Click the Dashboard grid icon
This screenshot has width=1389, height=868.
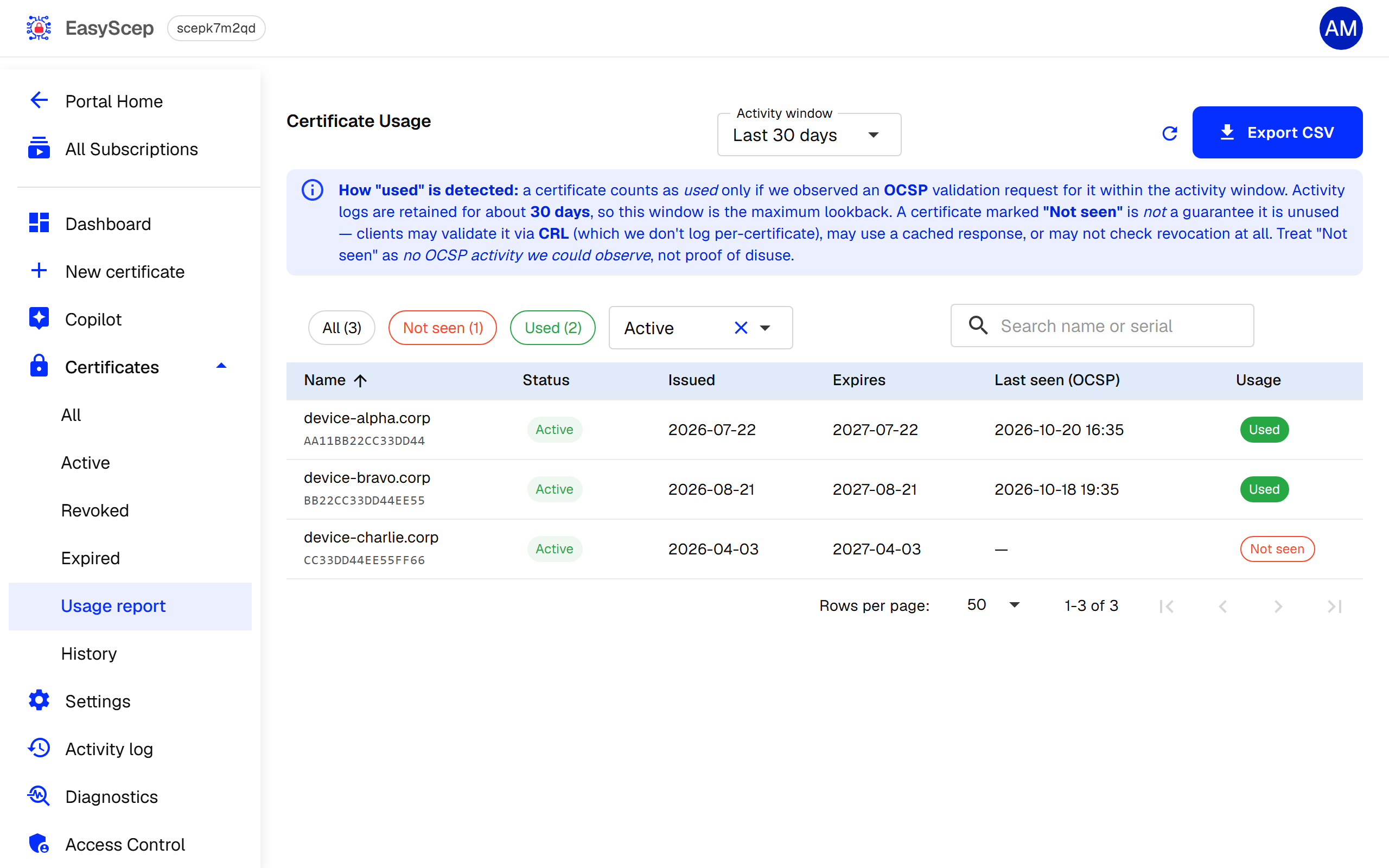[x=39, y=224]
